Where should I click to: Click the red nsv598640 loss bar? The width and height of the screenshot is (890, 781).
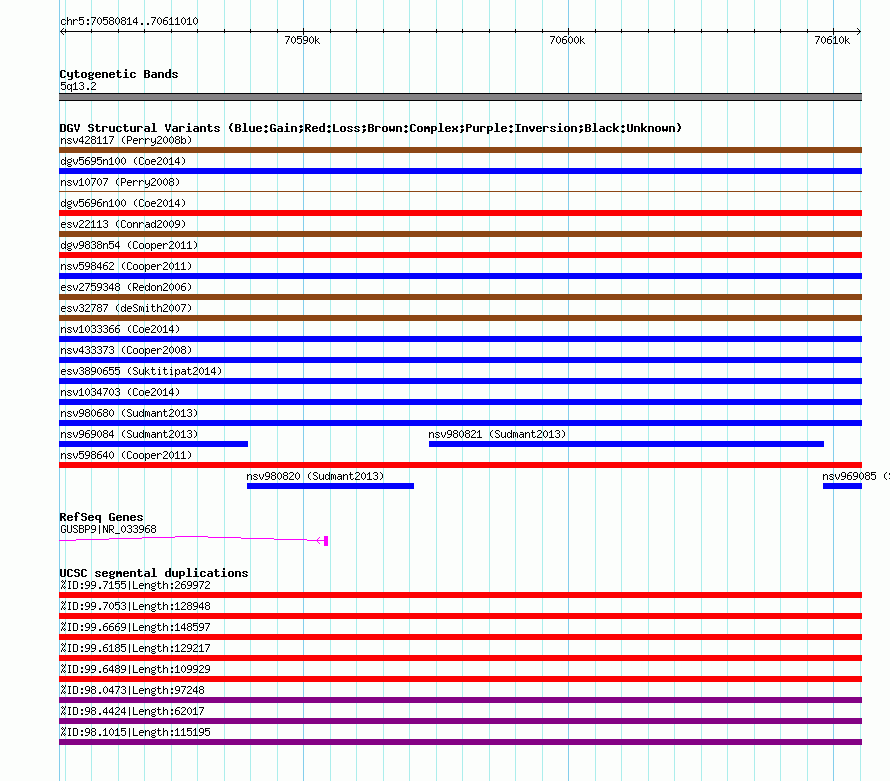click(x=460, y=465)
